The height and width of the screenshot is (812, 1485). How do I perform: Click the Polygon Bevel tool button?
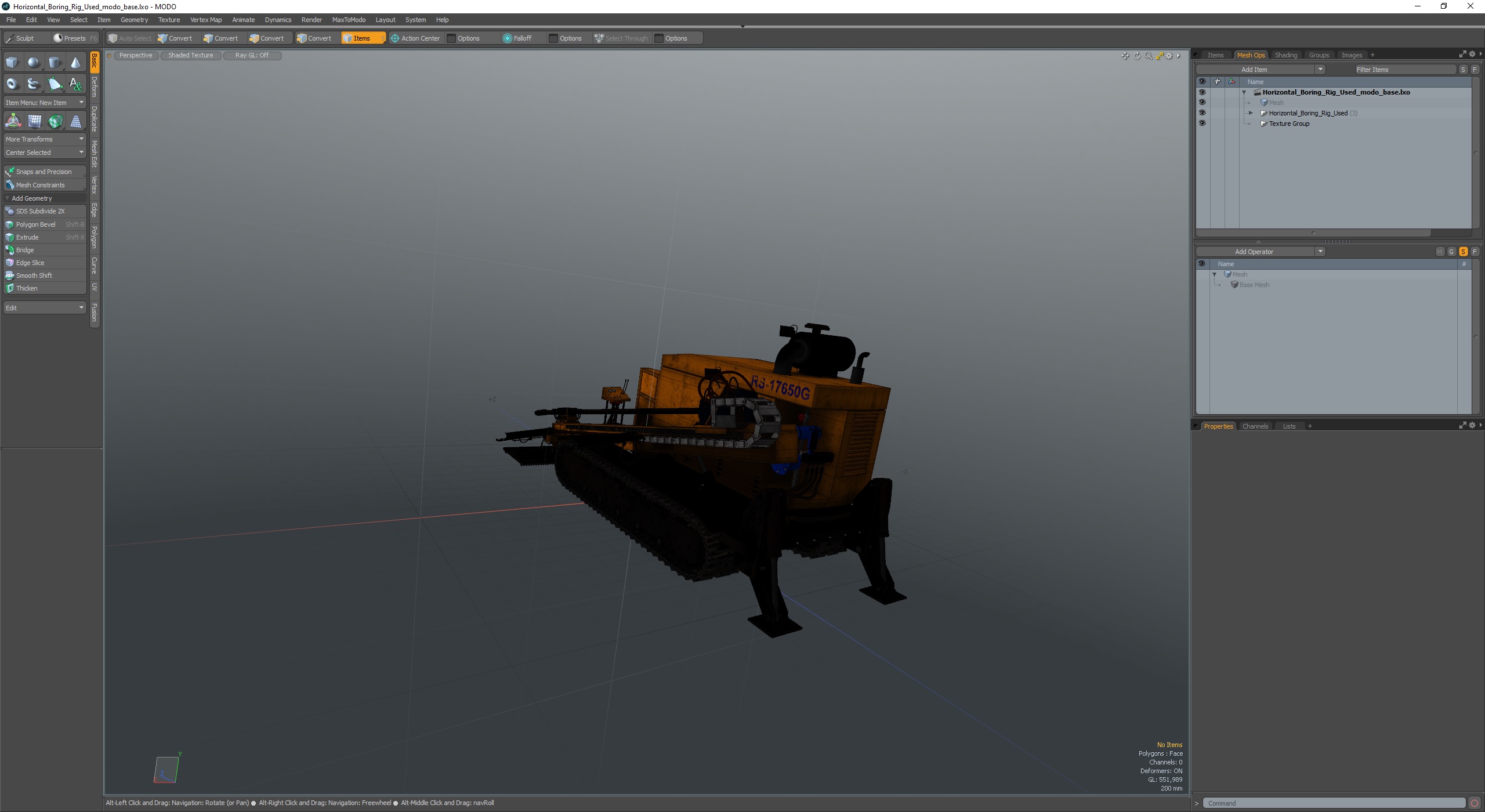[45, 224]
